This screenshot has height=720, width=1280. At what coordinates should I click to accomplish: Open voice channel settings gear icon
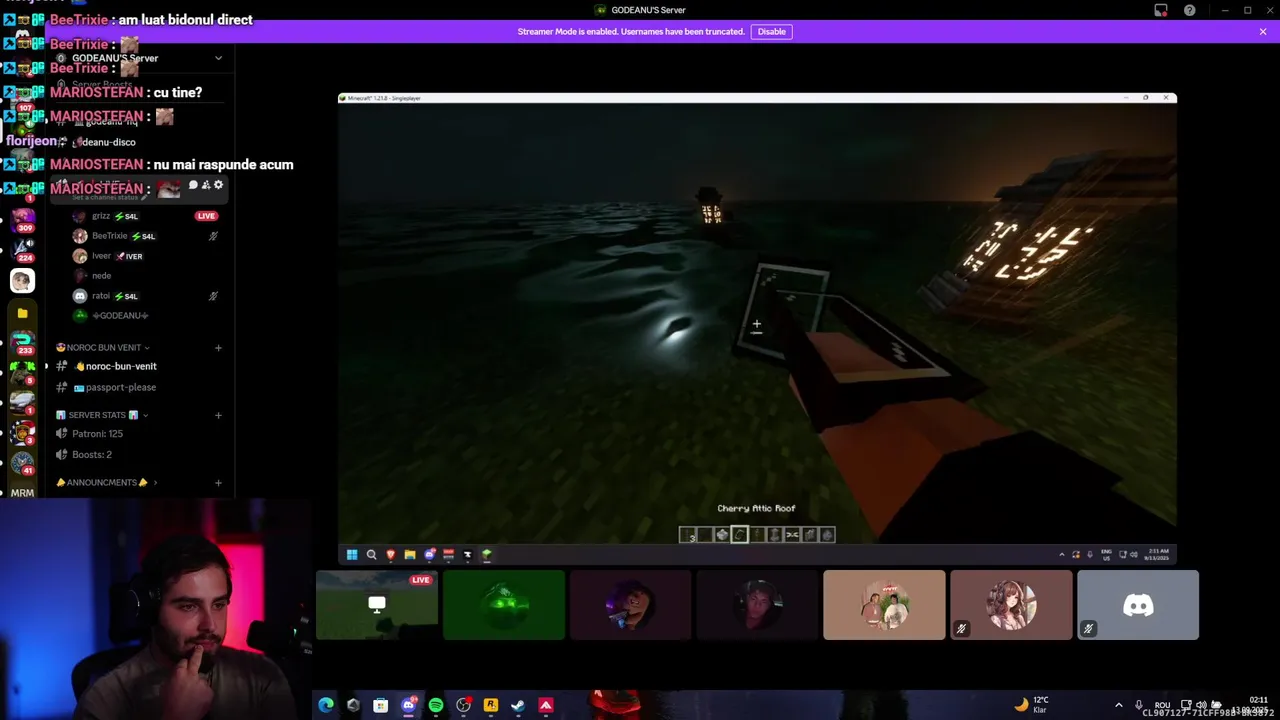coord(218,185)
